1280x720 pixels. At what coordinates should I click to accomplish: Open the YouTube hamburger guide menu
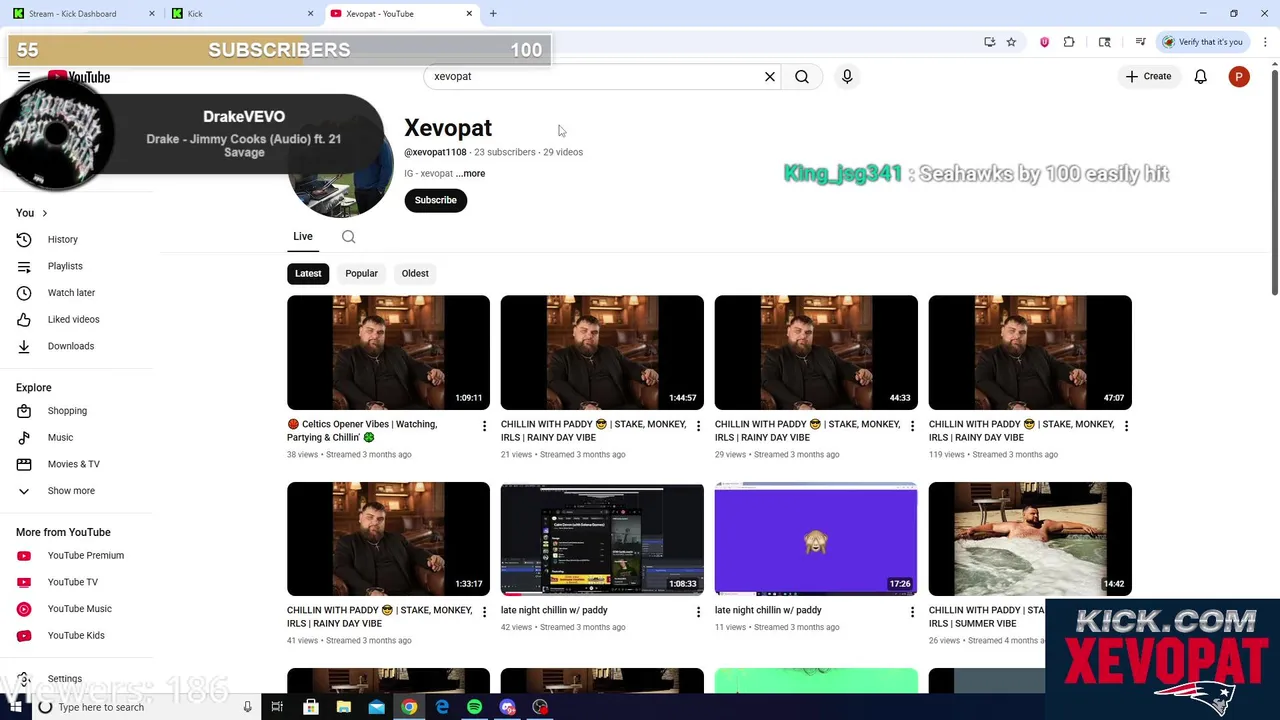click(24, 77)
